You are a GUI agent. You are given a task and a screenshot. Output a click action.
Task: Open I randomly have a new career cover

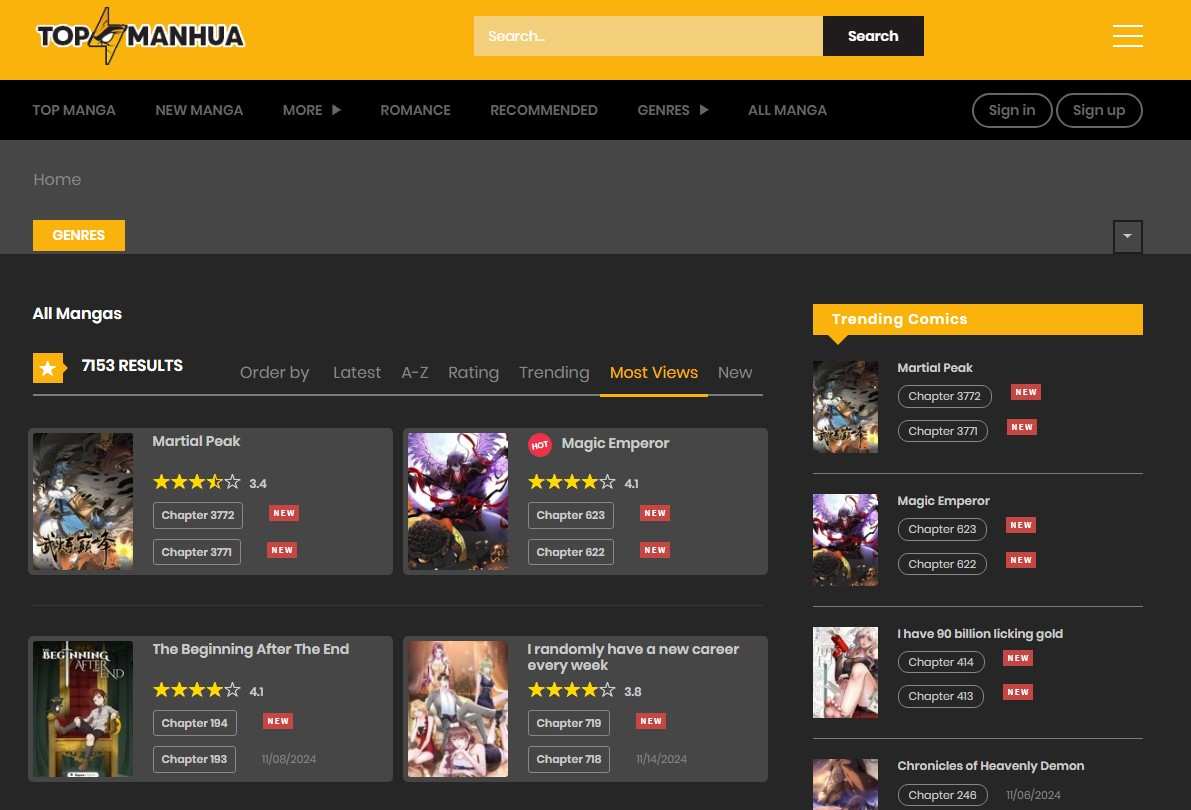tap(458, 709)
